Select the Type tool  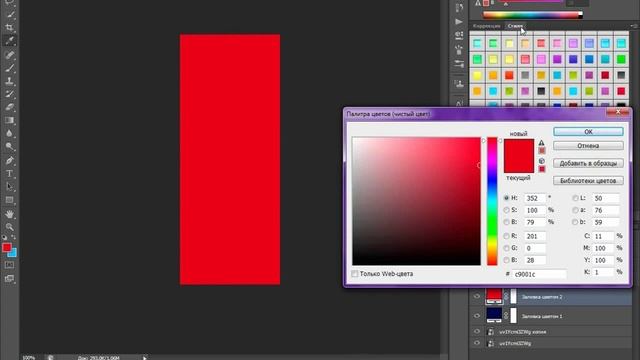(9, 173)
